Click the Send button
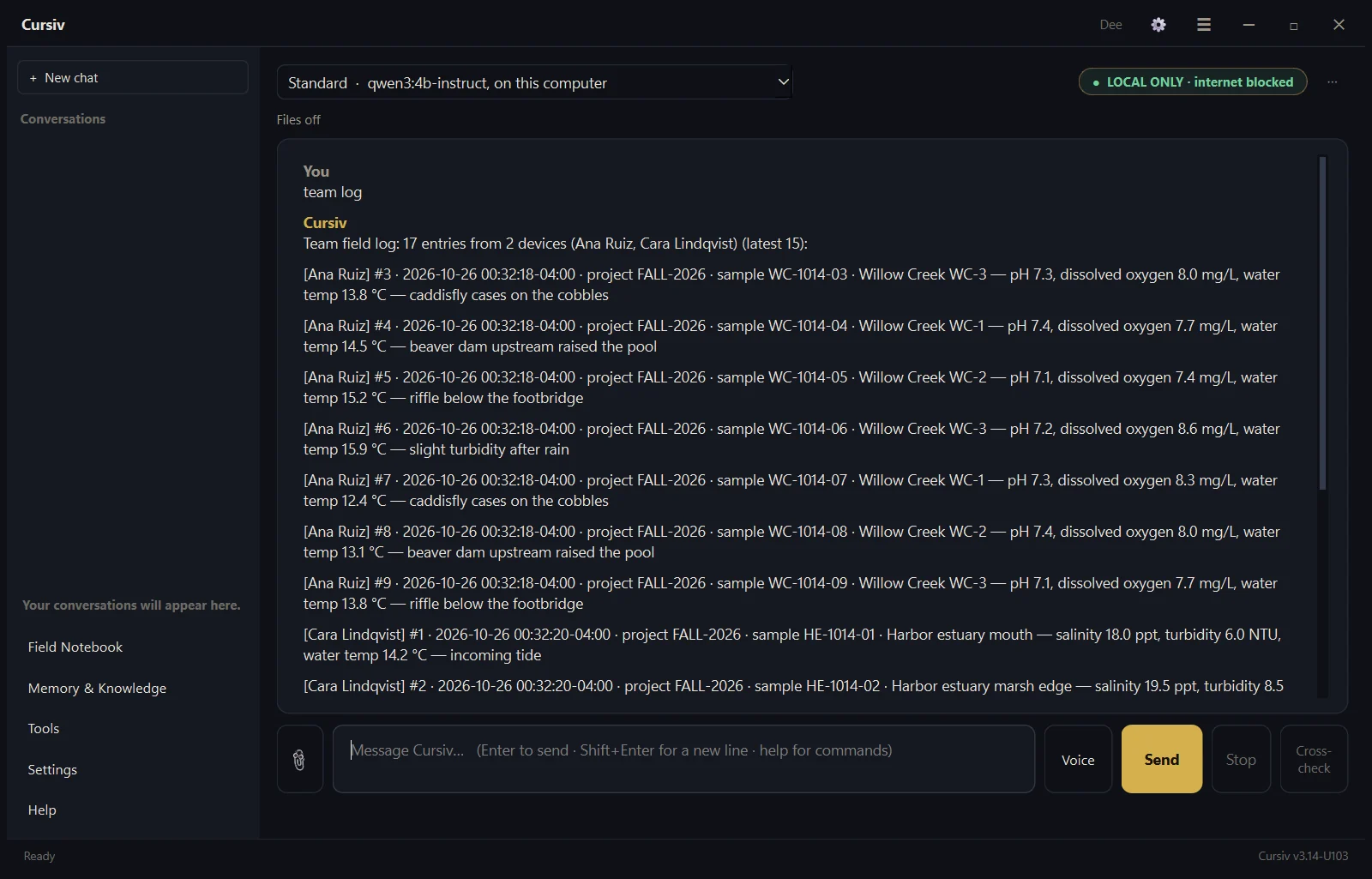This screenshot has width=1372, height=879. click(x=1162, y=759)
